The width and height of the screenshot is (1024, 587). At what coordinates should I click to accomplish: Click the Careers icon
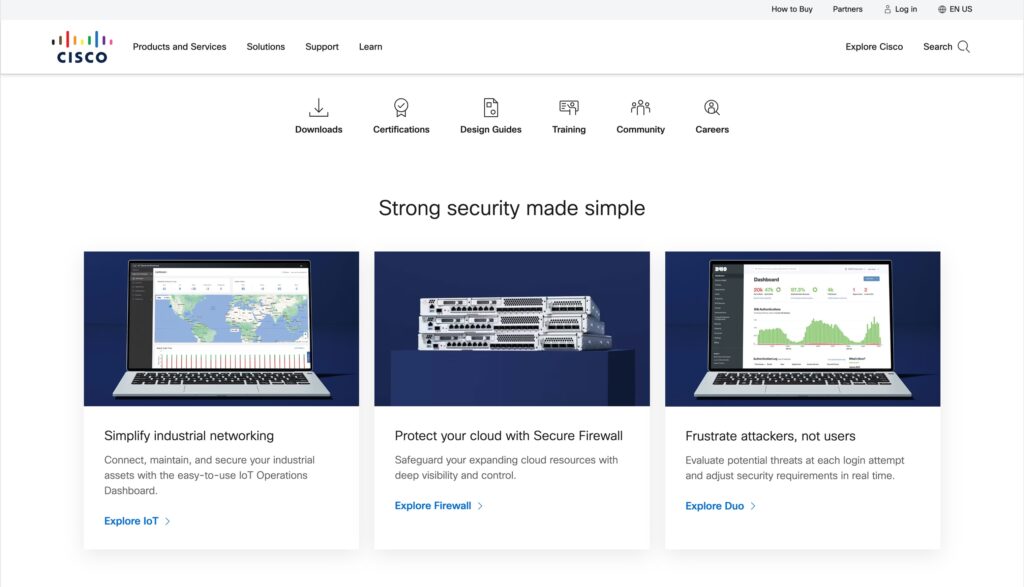[x=711, y=106]
